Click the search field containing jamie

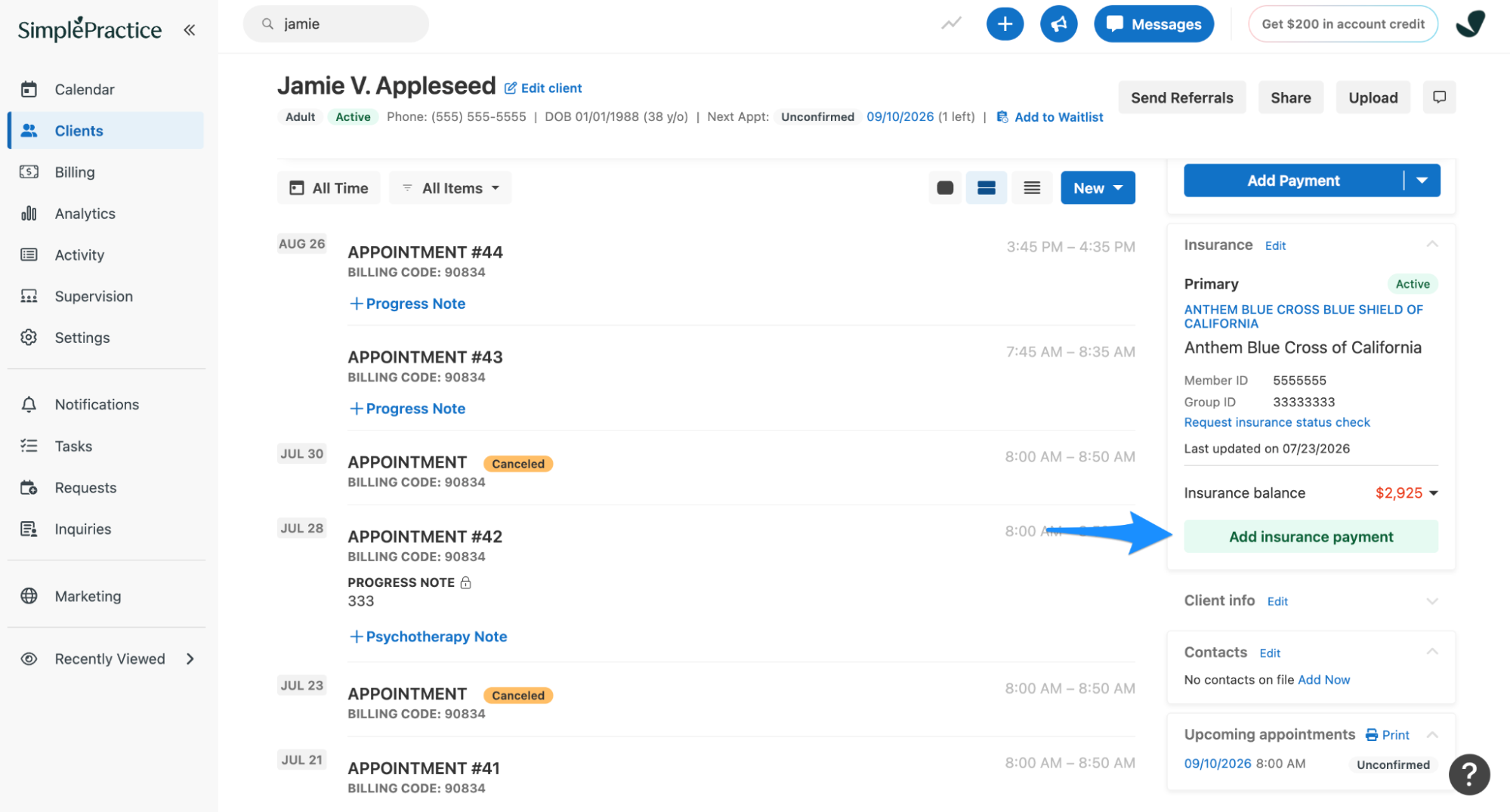point(335,24)
